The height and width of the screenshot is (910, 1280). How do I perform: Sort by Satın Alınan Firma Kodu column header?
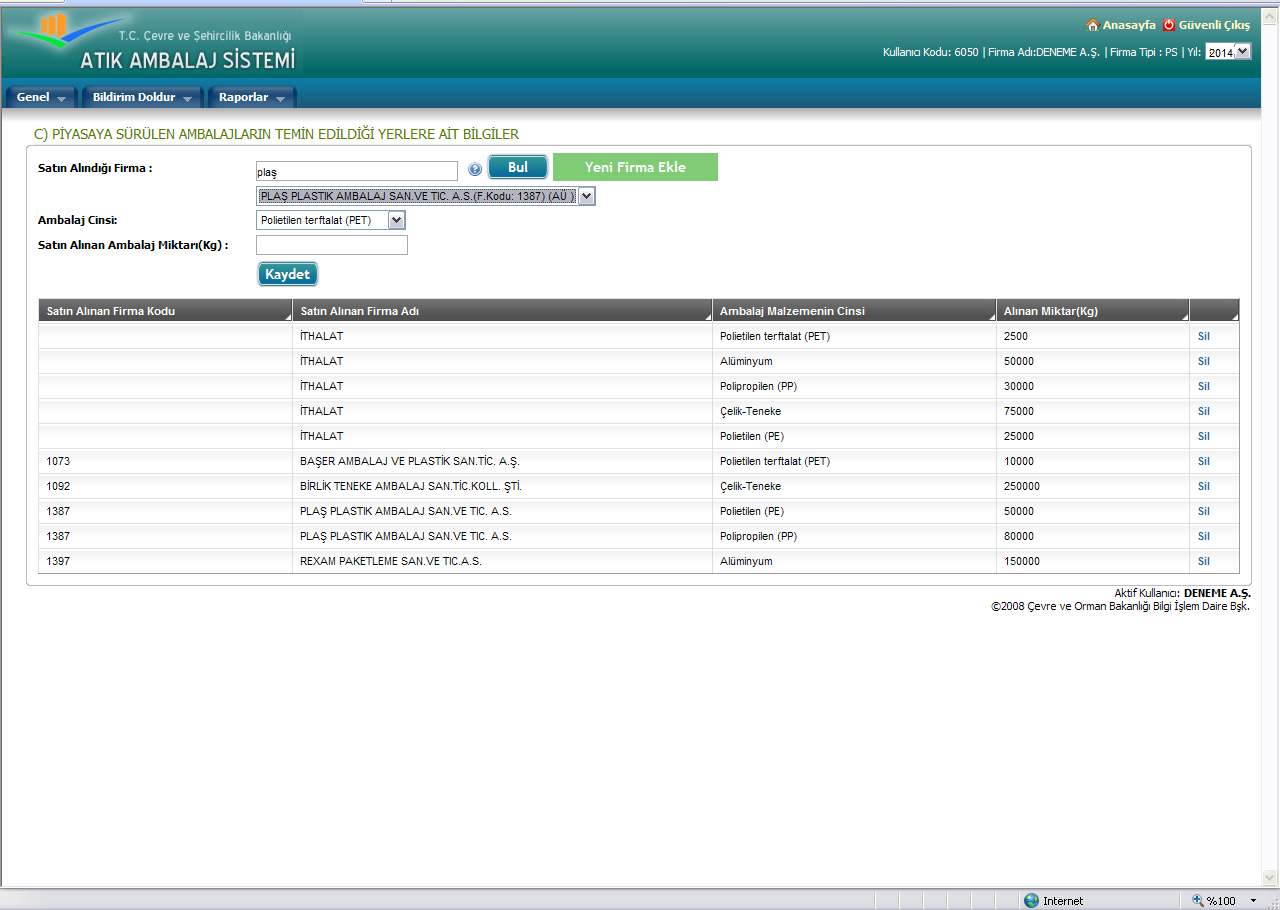click(x=165, y=311)
